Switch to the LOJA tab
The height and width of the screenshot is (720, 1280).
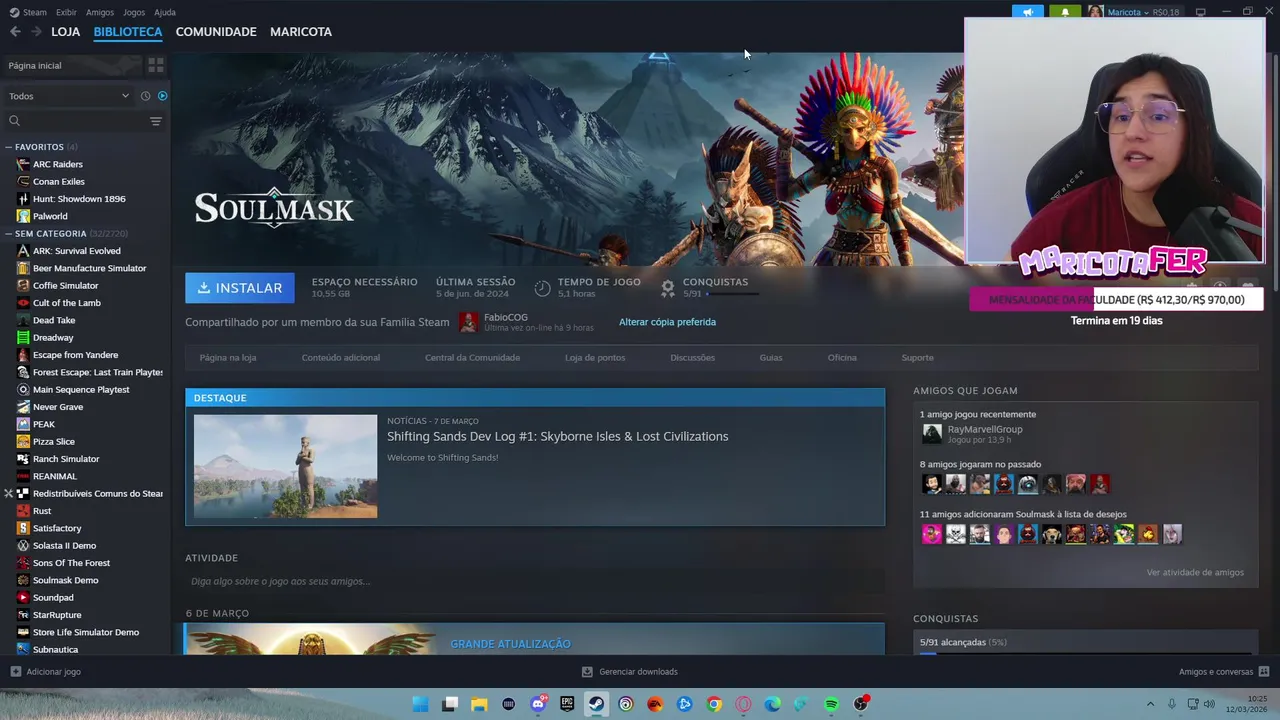tap(65, 32)
